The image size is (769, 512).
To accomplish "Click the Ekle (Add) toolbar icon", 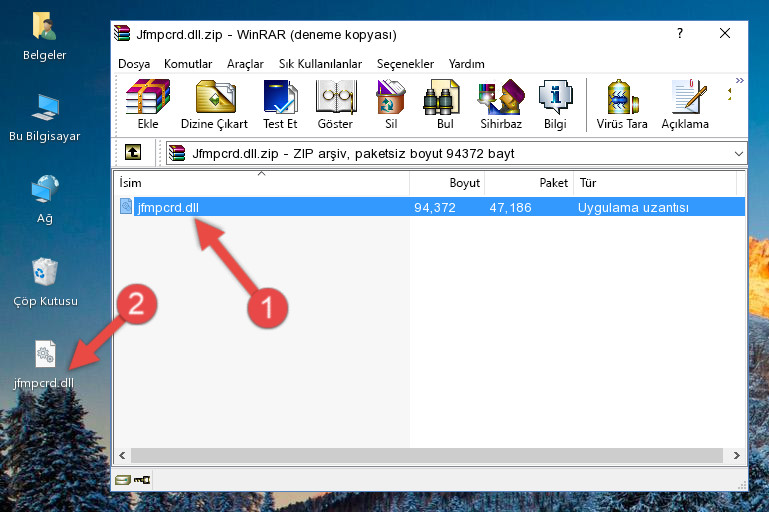I will [x=148, y=104].
